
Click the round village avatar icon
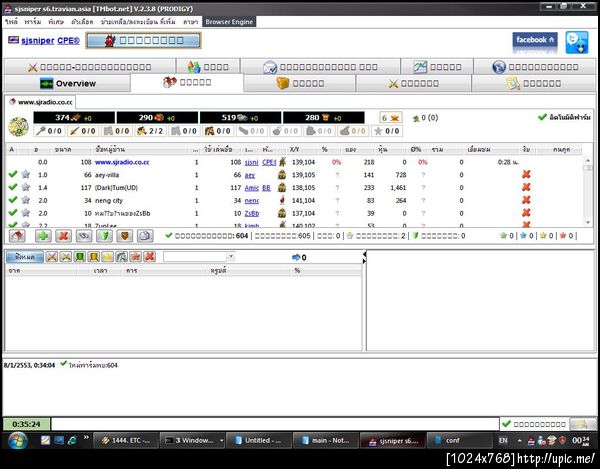coord(18,127)
